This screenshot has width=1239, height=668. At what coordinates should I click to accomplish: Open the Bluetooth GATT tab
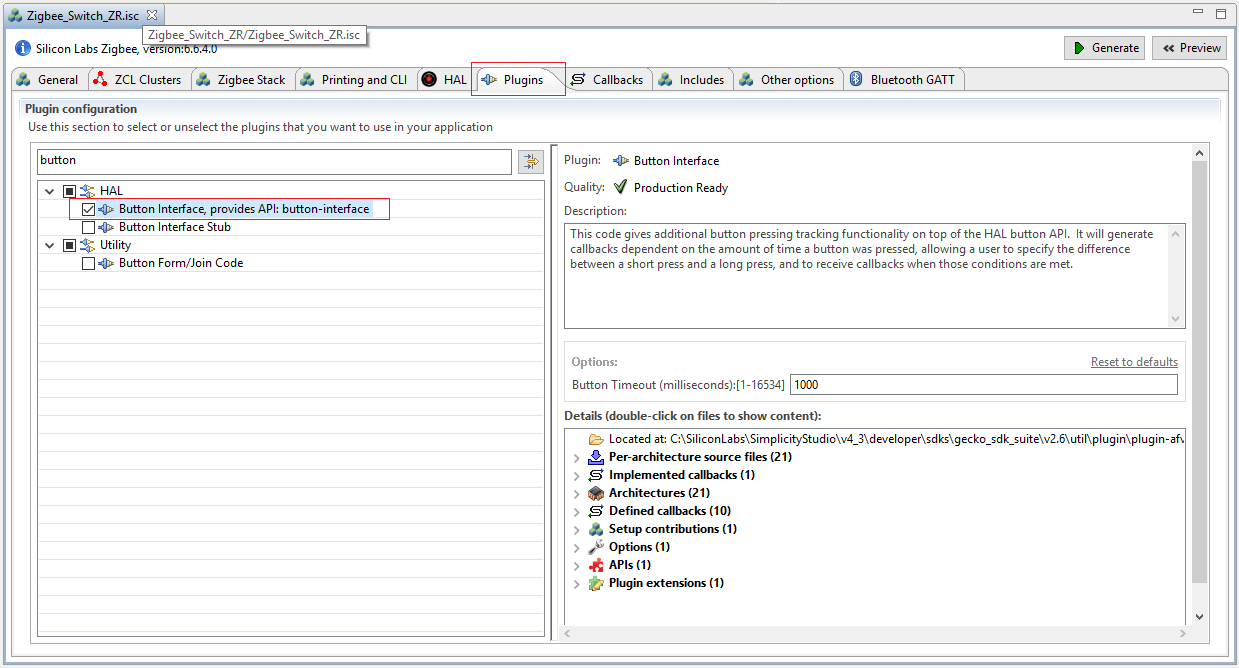click(905, 80)
